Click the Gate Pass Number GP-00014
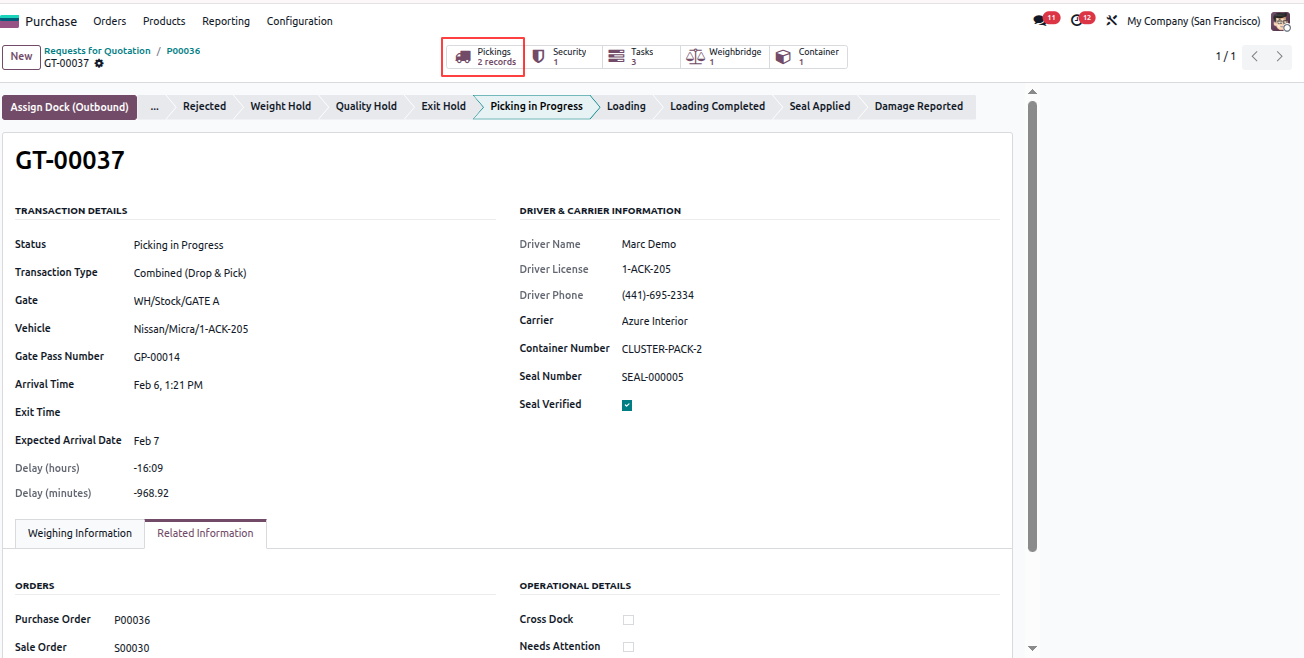The height and width of the screenshot is (658, 1304). [x=157, y=357]
